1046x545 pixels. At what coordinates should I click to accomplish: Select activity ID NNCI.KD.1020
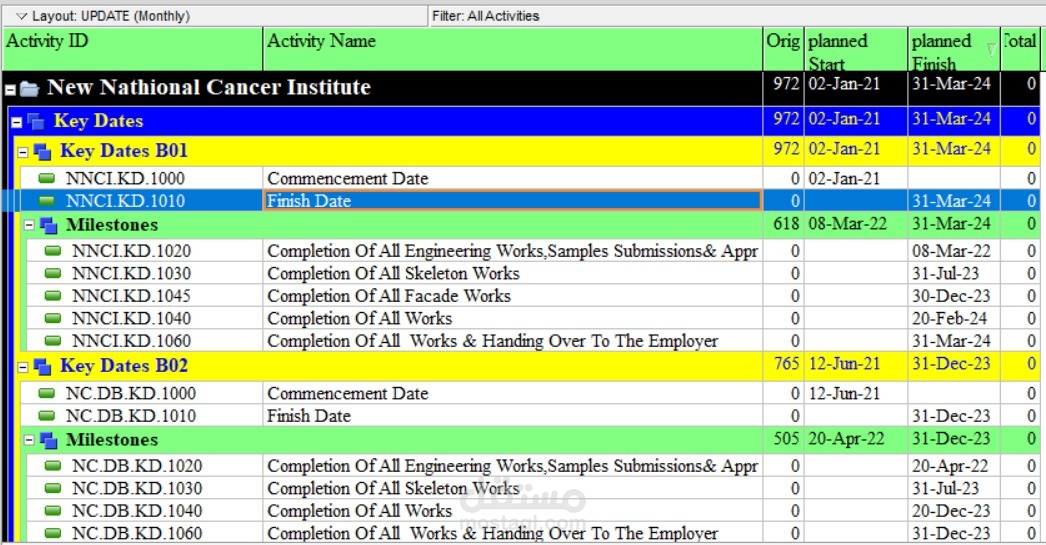pos(131,251)
